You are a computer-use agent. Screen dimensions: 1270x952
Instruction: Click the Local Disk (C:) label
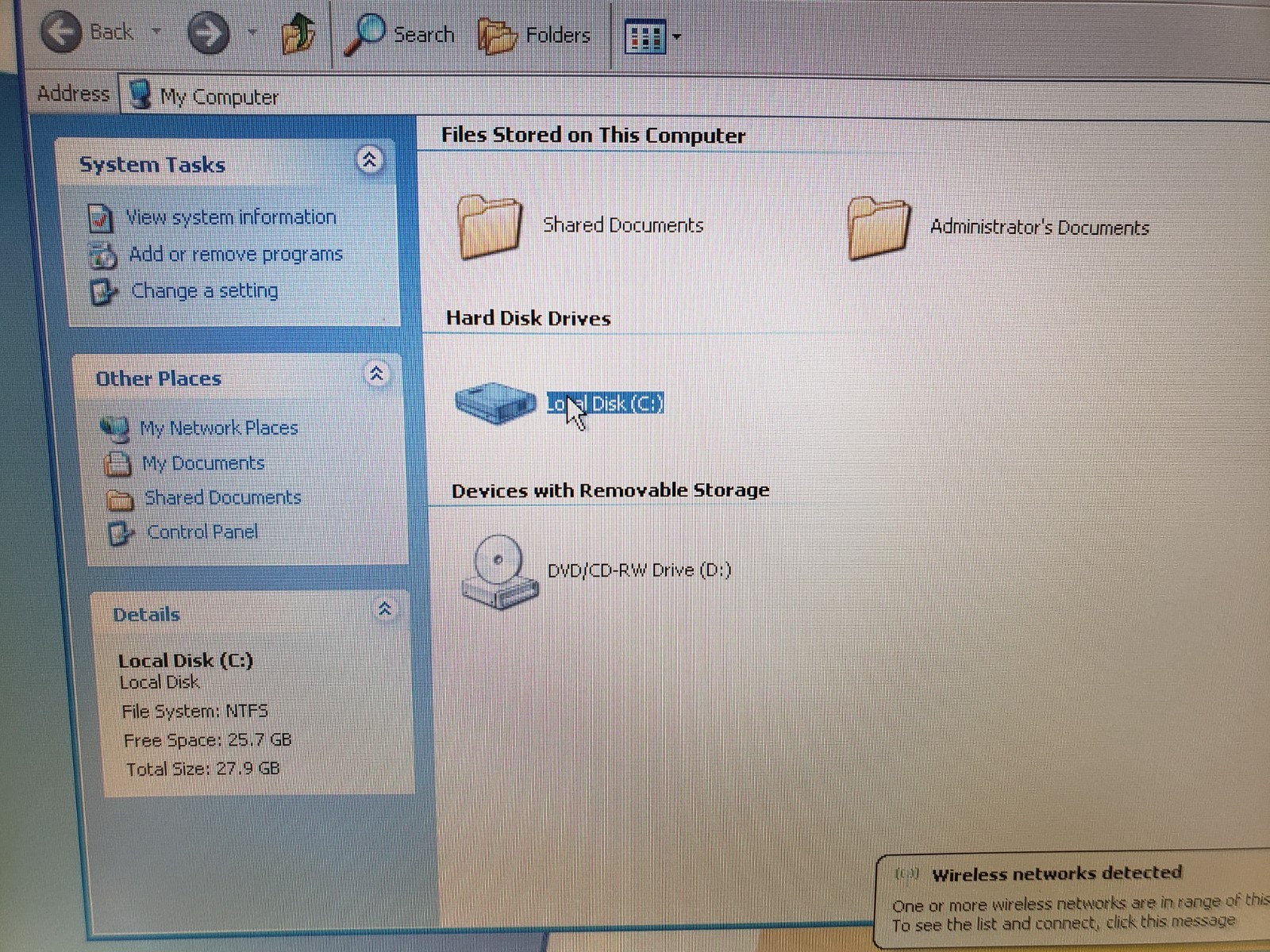coord(605,404)
